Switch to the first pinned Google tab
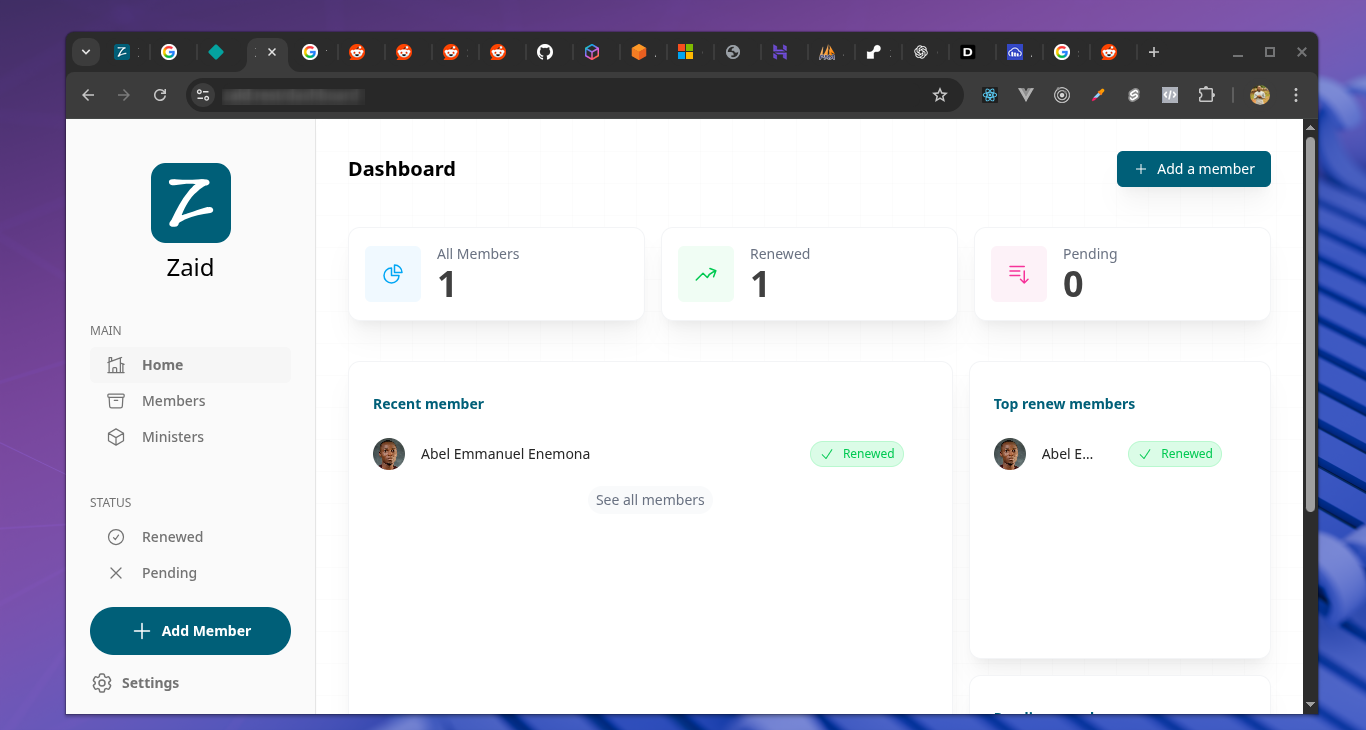 pos(170,51)
